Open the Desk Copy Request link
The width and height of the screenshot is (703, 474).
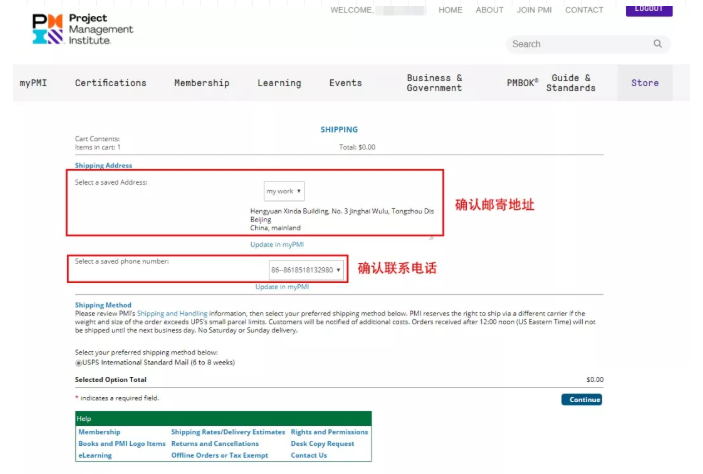click(322, 443)
